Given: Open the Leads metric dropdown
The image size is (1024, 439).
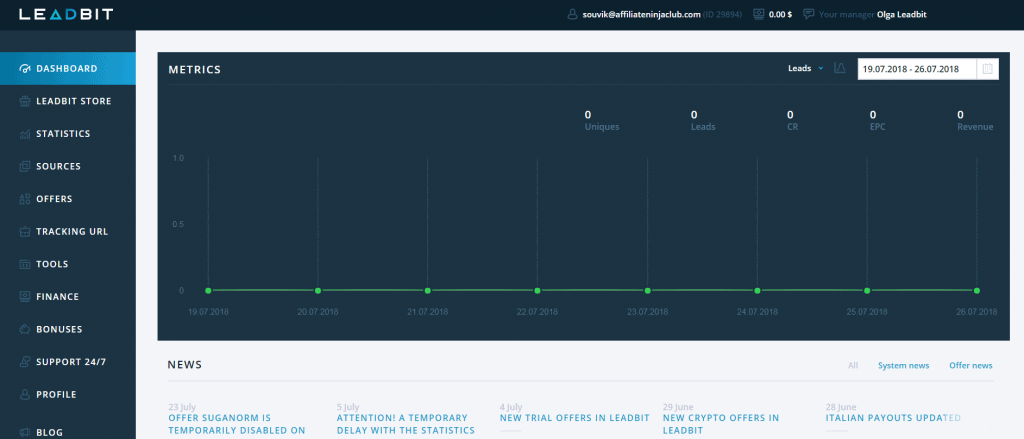Looking at the screenshot, I should [x=806, y=69].
